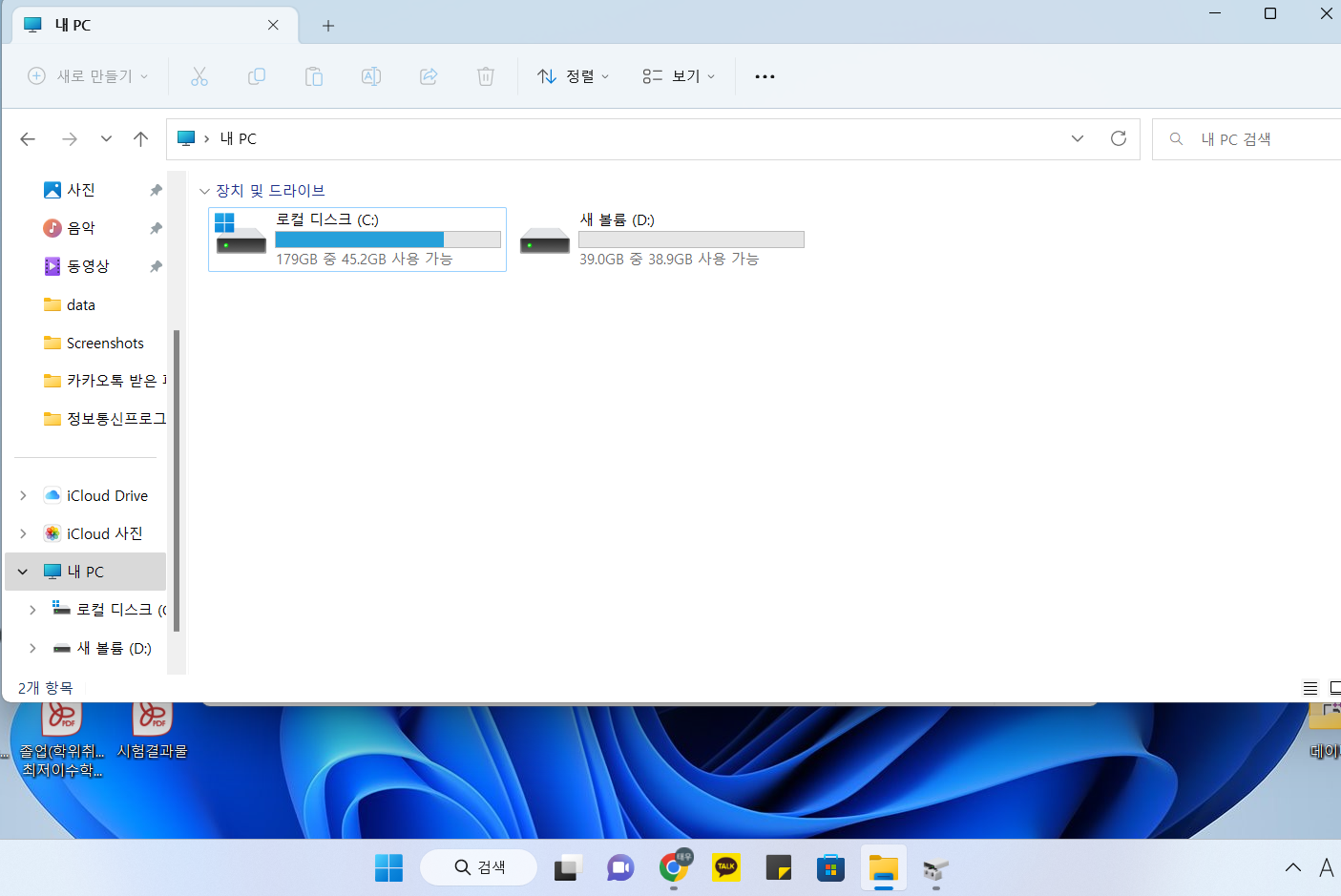Open the 정렬 sort dropdown

(573, 76)
